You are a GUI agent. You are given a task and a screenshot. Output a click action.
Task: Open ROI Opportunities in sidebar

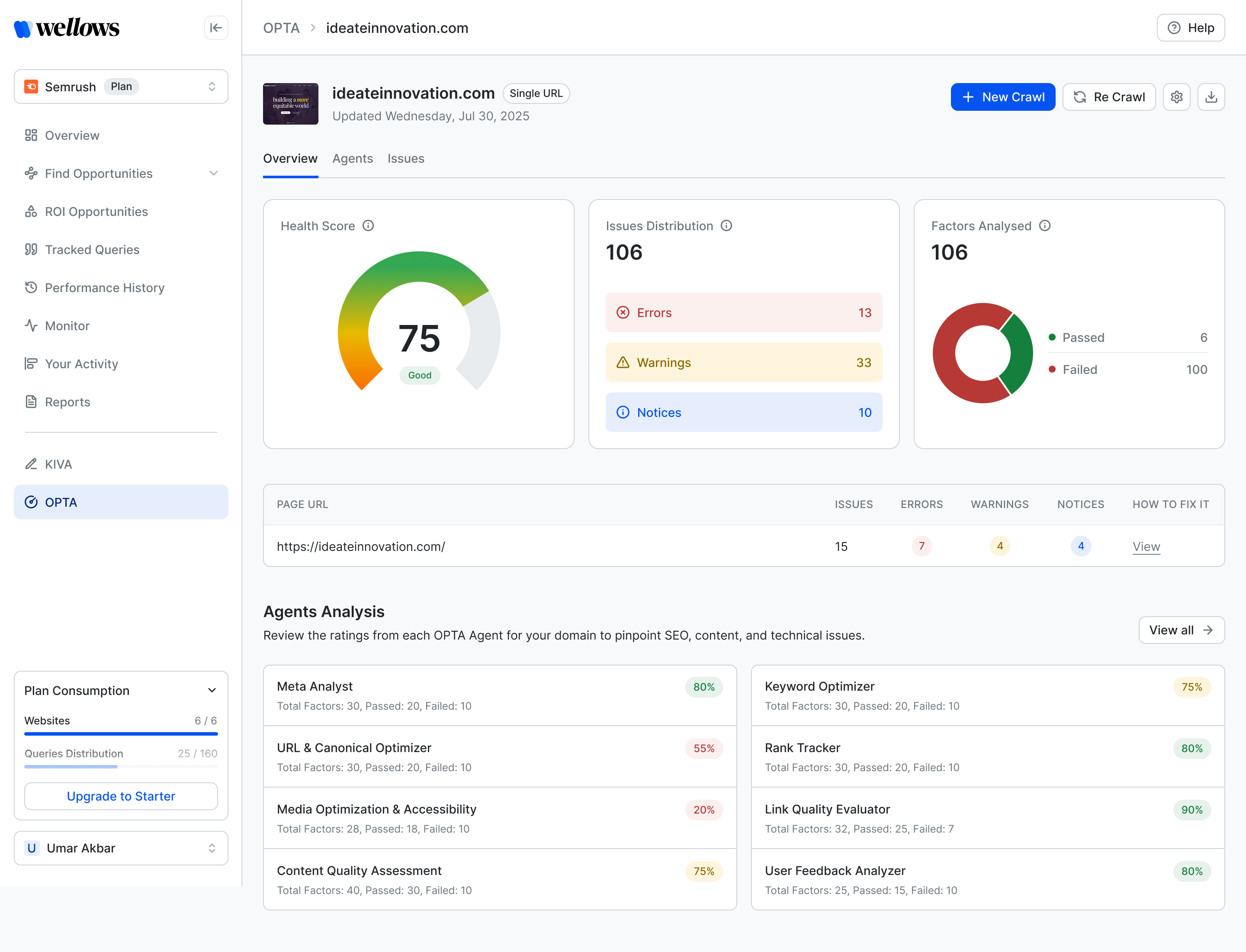click(121, 211)
